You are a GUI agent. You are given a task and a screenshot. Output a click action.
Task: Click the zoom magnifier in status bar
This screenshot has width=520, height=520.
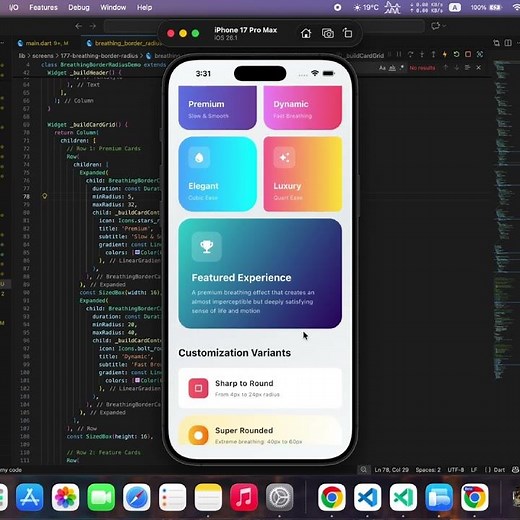tap(363, 470)
